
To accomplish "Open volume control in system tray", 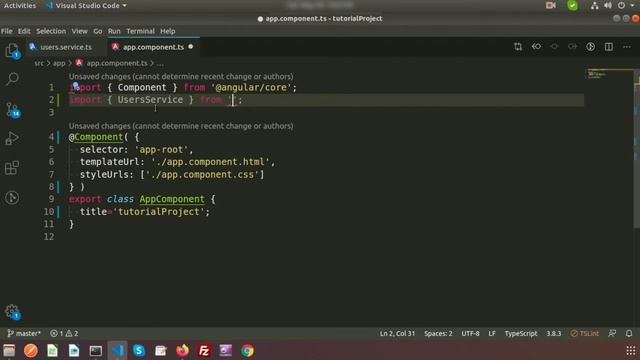I will (608, 5).
